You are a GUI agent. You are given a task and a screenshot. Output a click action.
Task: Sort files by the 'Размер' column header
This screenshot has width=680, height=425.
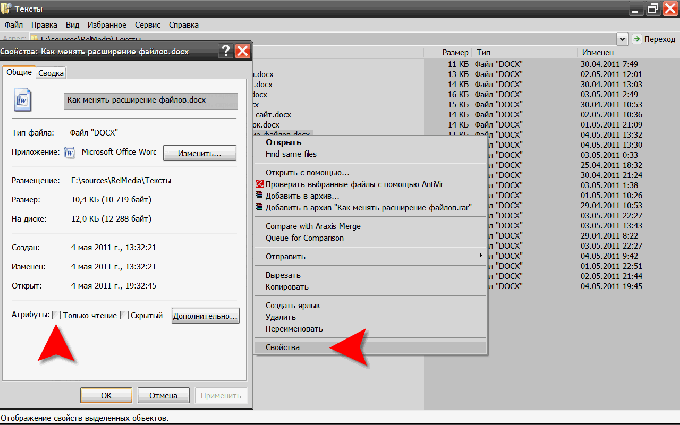[x=456, y=52]
